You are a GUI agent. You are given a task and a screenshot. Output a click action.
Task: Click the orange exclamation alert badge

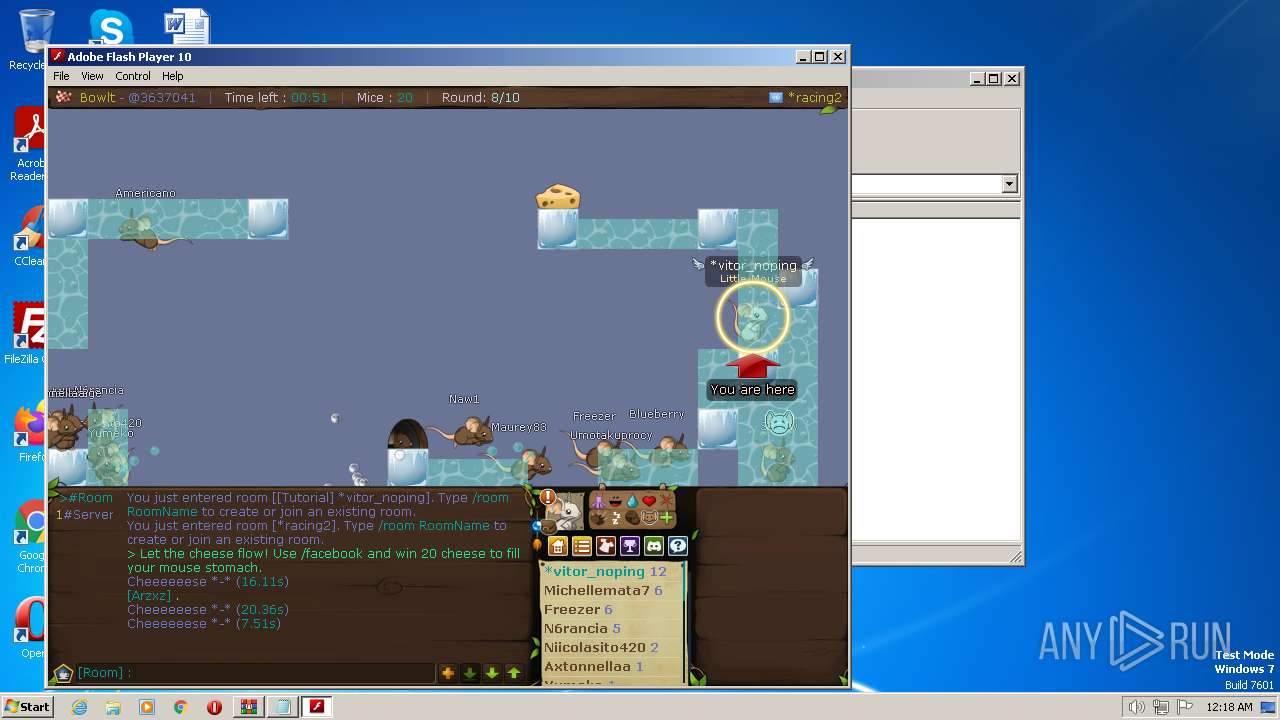(x=548, y=497)
